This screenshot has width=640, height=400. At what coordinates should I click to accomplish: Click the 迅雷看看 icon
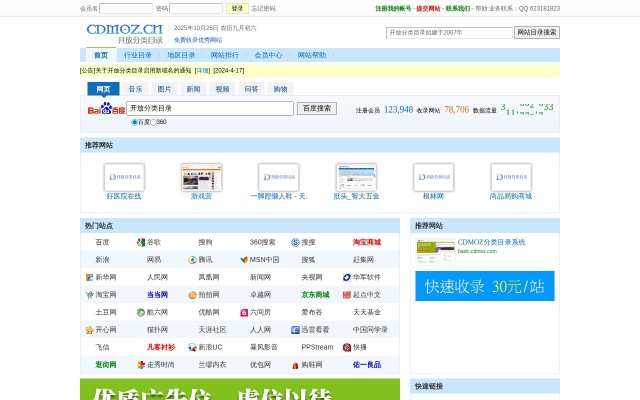[295, 329]
